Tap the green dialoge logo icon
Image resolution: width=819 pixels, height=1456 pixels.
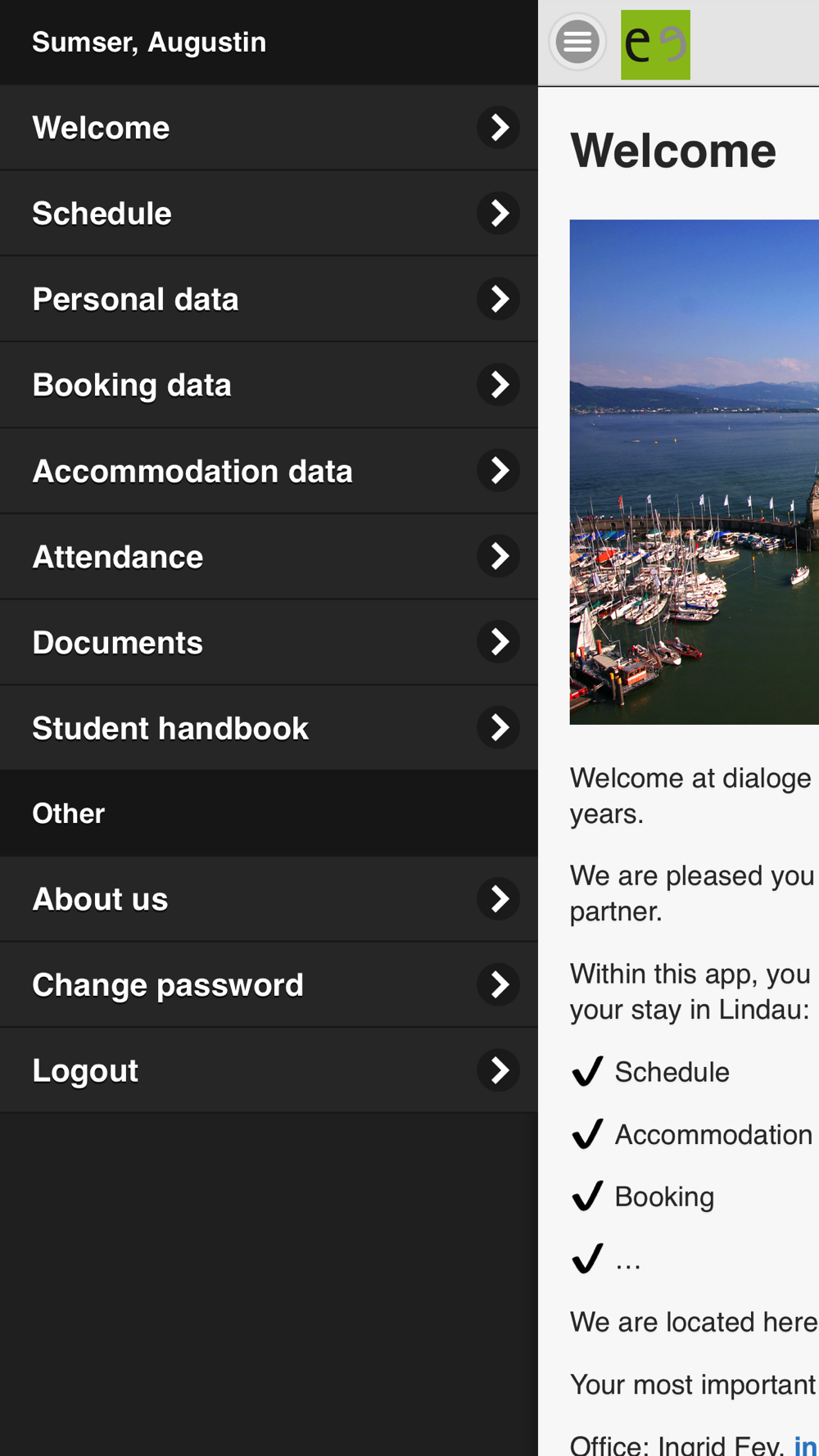click(655, 44)
